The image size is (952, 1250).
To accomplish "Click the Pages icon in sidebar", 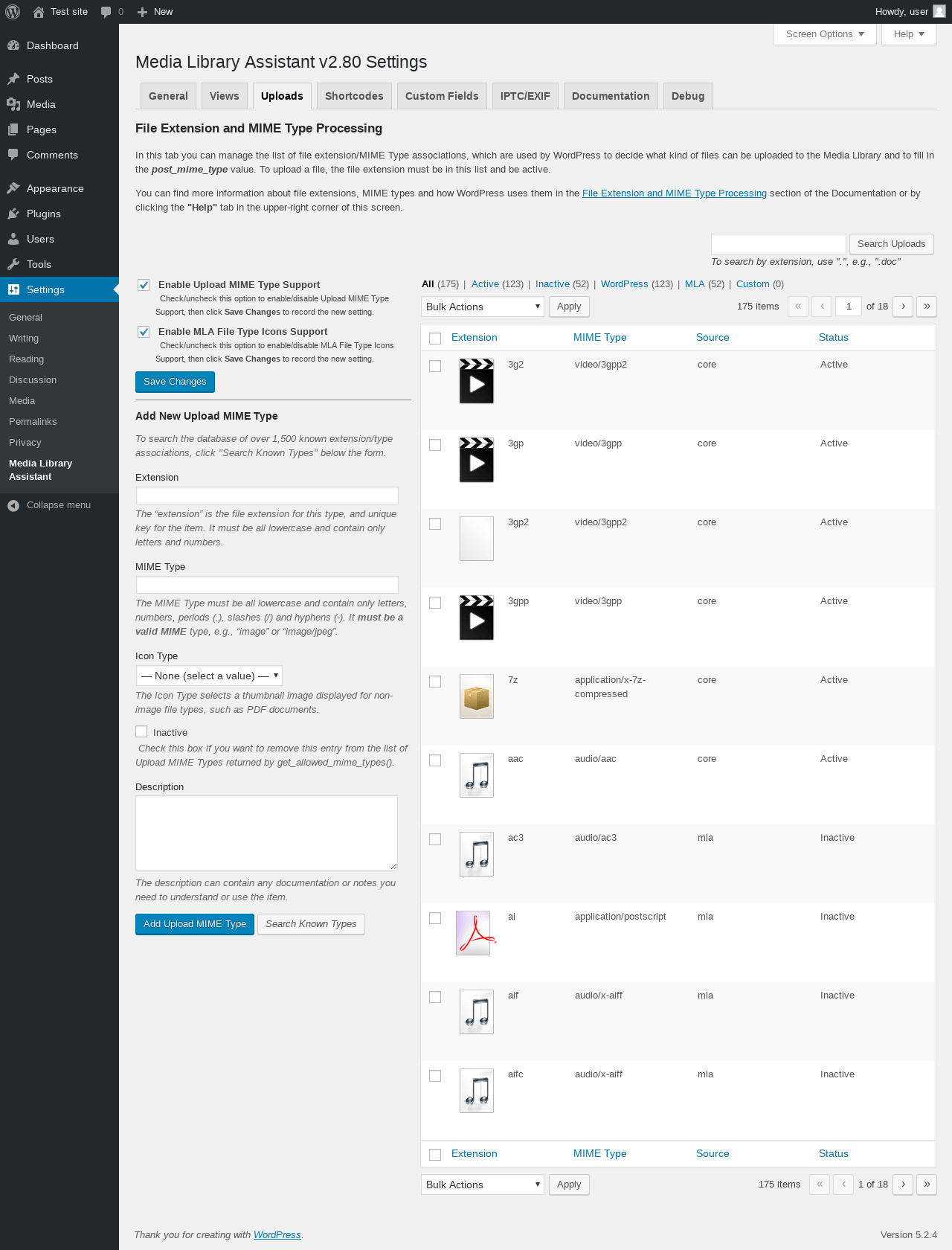I will [13, 129].
